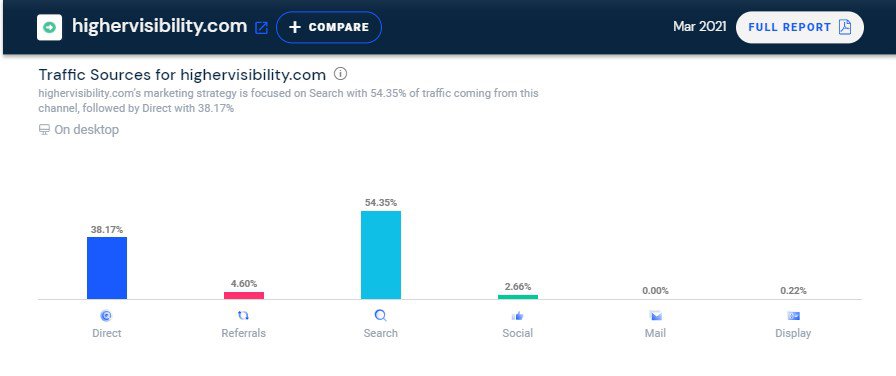Click the green Social bar

point(518,297)
